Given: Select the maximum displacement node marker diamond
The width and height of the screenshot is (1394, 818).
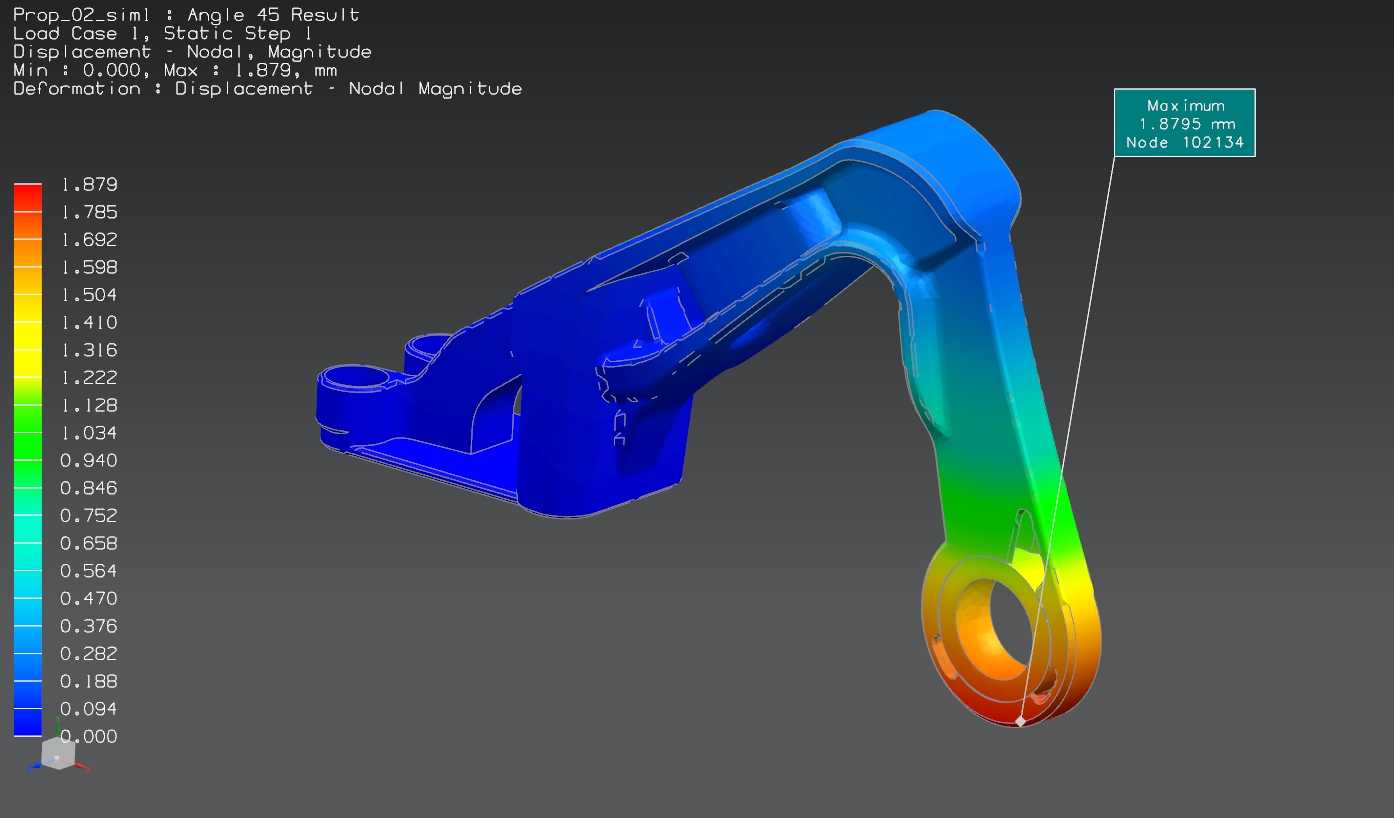Looking at the screenshot, I should [1020, 720].
